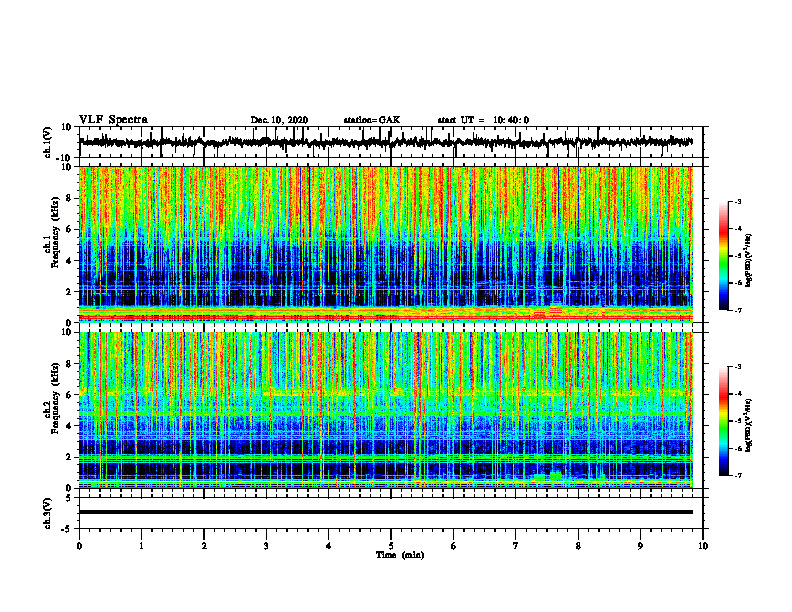This screenshot has width=792, height=612.
Task: Click the black ch.3 flat trace line
Action: 386,512
